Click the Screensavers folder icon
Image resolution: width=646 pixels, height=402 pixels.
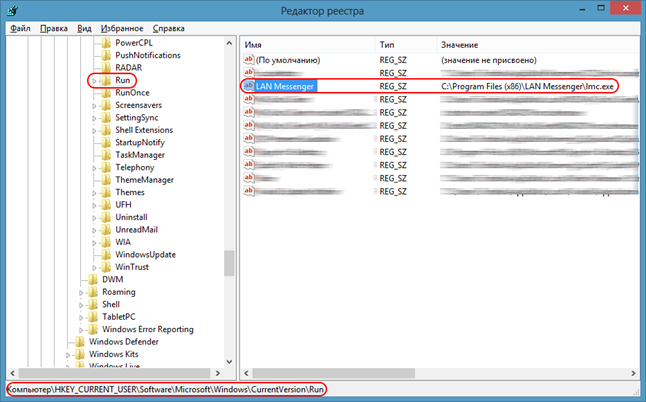(106, 105)
